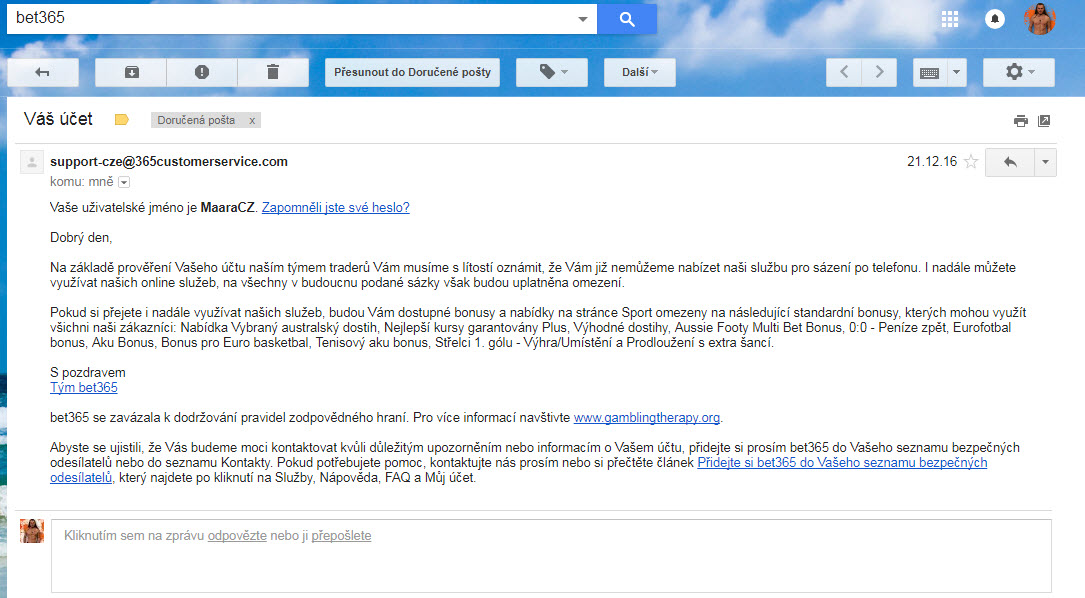The image size is (1085, 598).
Task: Click the username MaaraCZ
Action: point(228,208)
